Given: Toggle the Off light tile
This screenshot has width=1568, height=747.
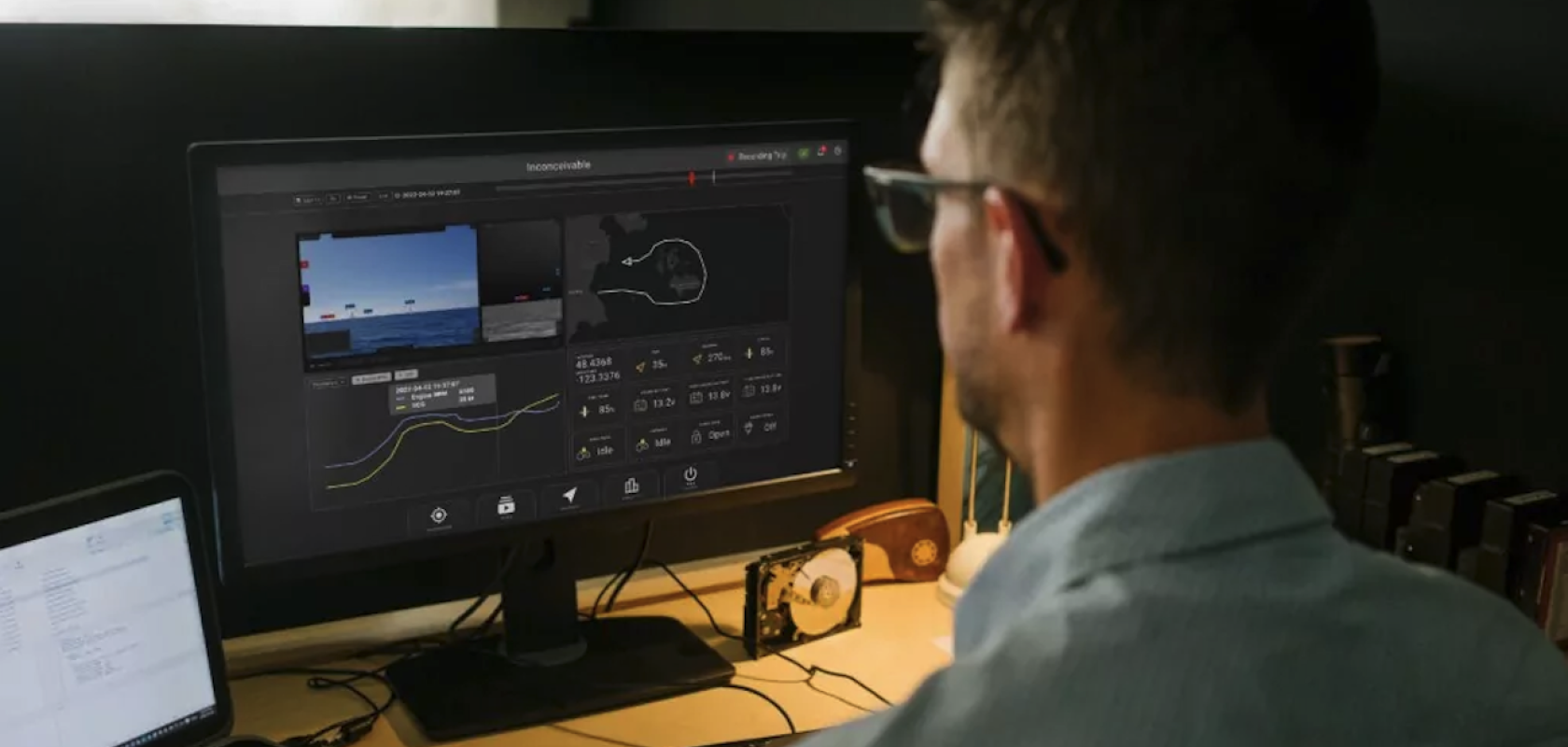Looking at the screenshot, I should (762, 426).
